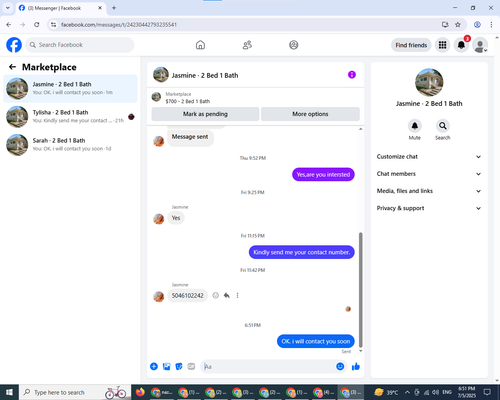Choose a sticker in composer
Screen dimensions: 500x400
[x=179, y=367]
